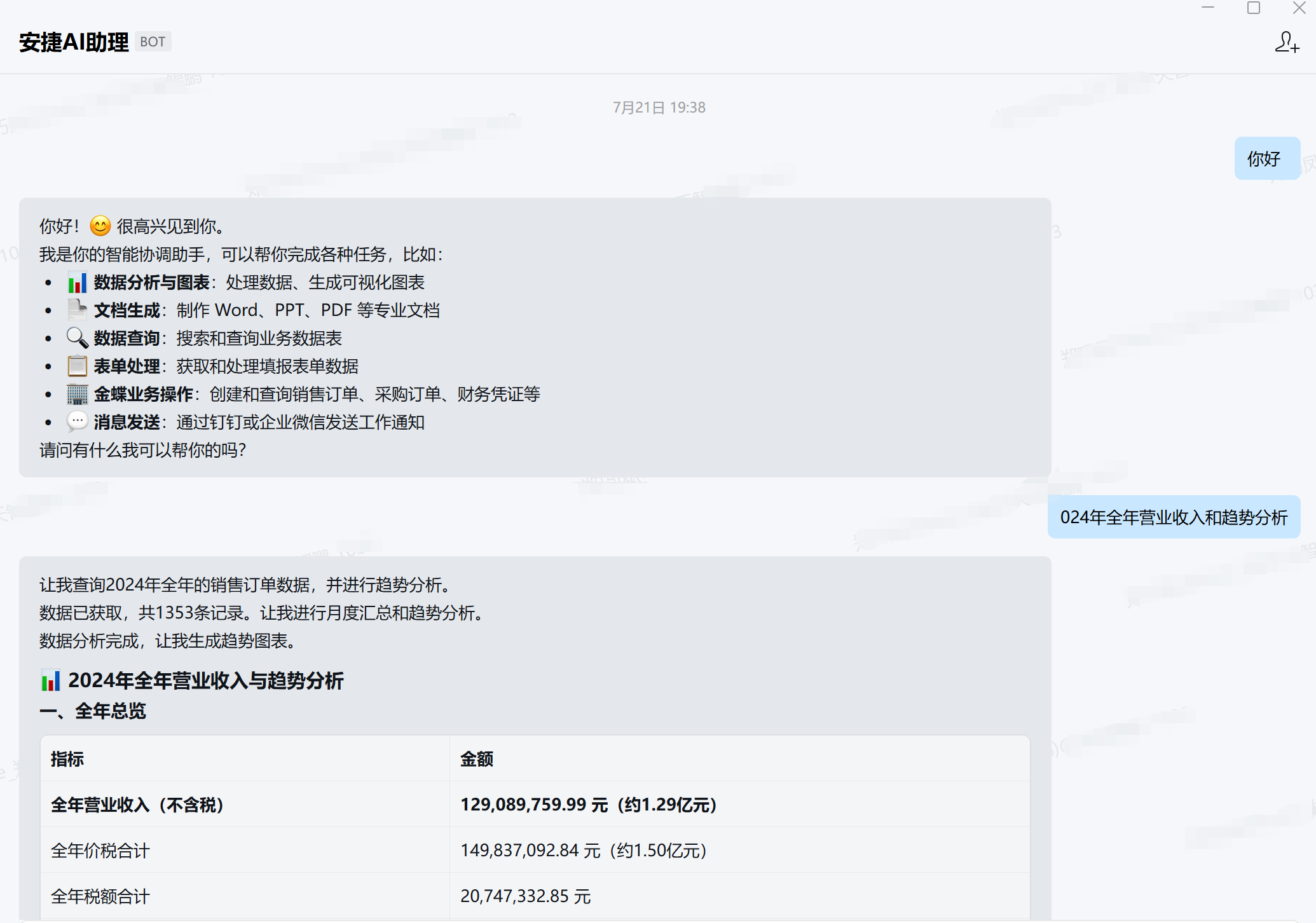Viewport: 1316px width, 923px height.
Task: Click the 金额 table column header
Action: point(477,758)
